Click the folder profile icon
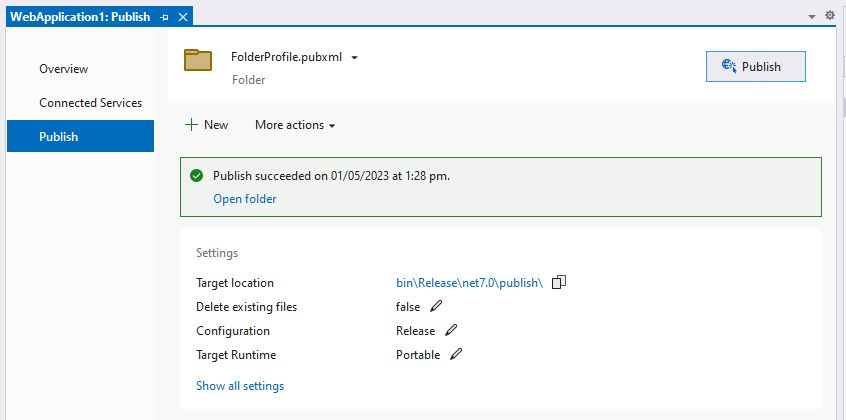 click(198, 60)
